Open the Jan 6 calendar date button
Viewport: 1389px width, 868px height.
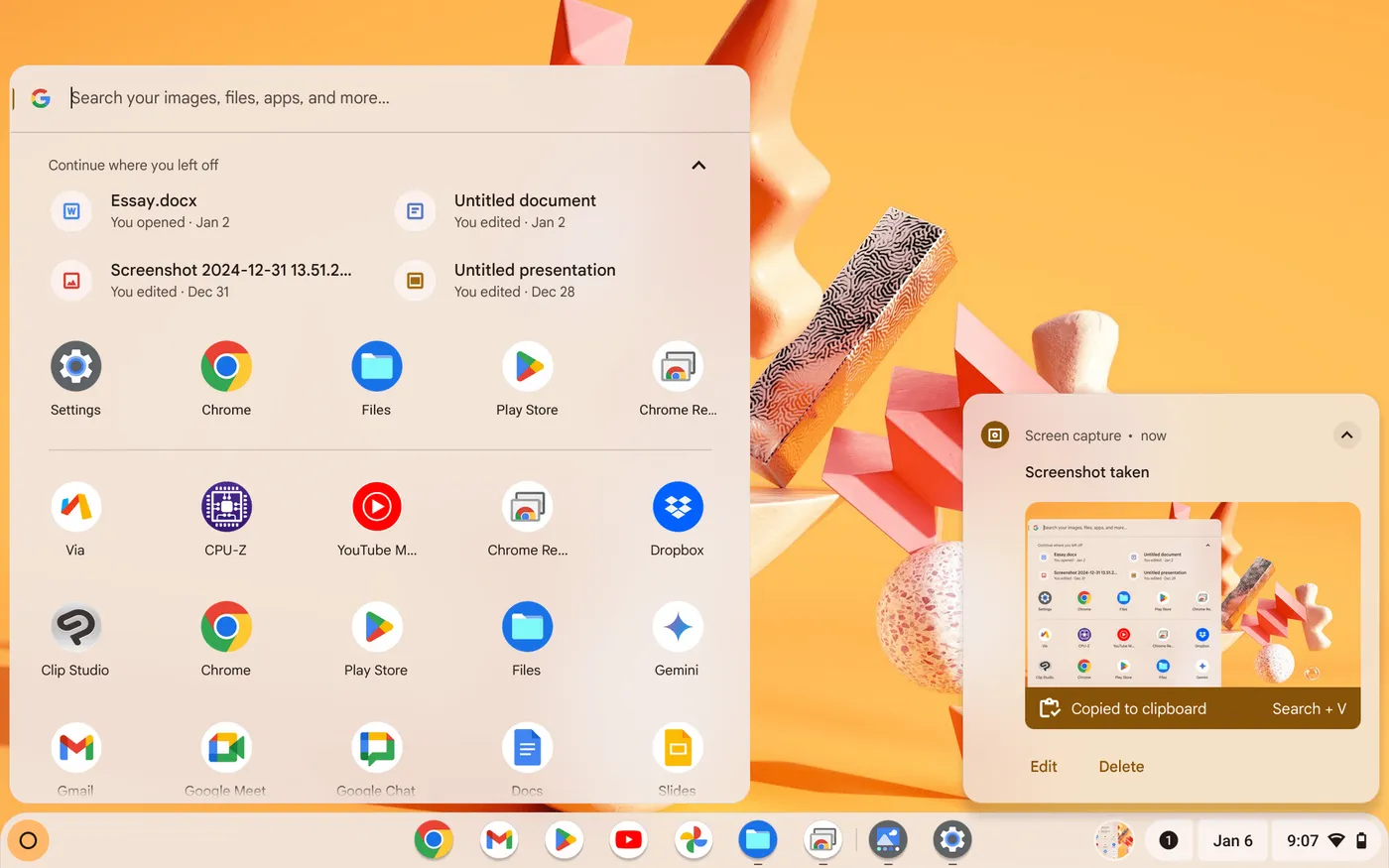click(x=1233, y=840)
